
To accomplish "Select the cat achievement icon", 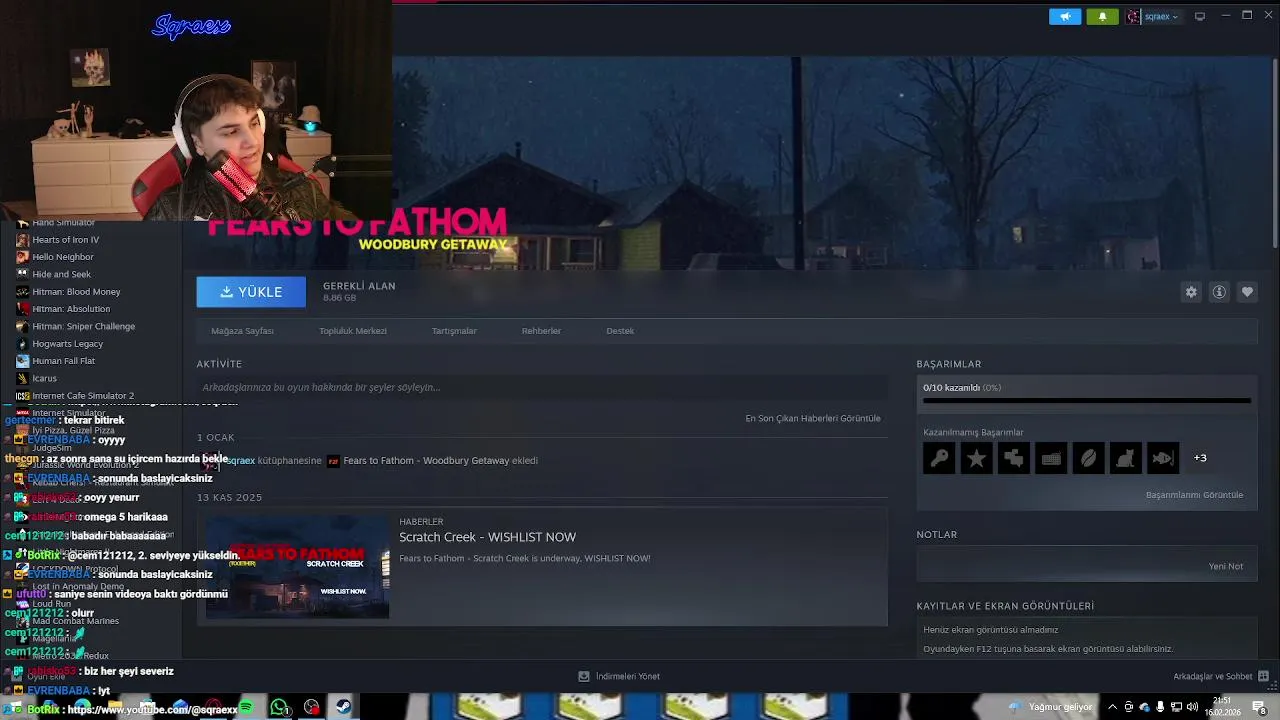I will pos(1125,458).
